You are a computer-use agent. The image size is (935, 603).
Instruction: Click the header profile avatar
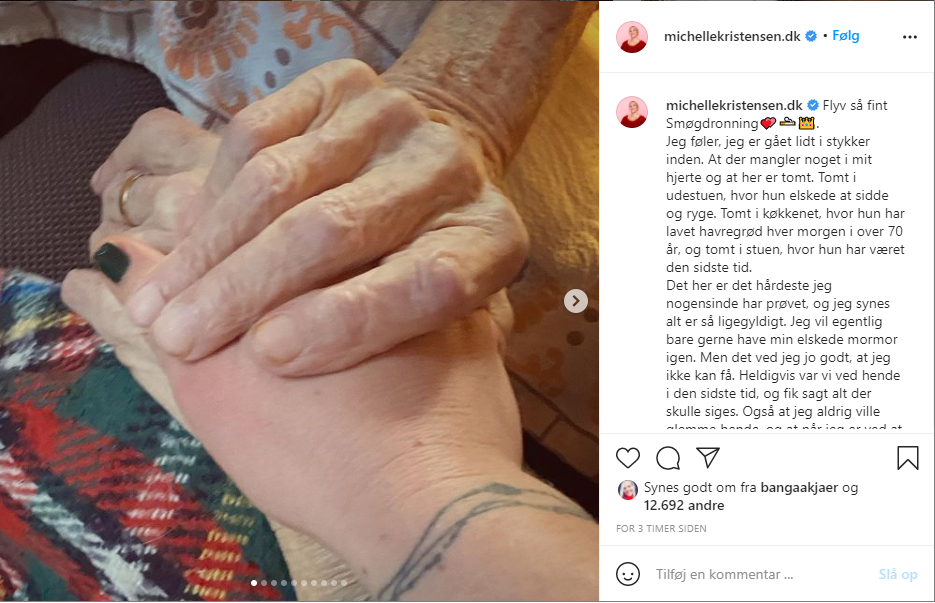click(632, 37)
